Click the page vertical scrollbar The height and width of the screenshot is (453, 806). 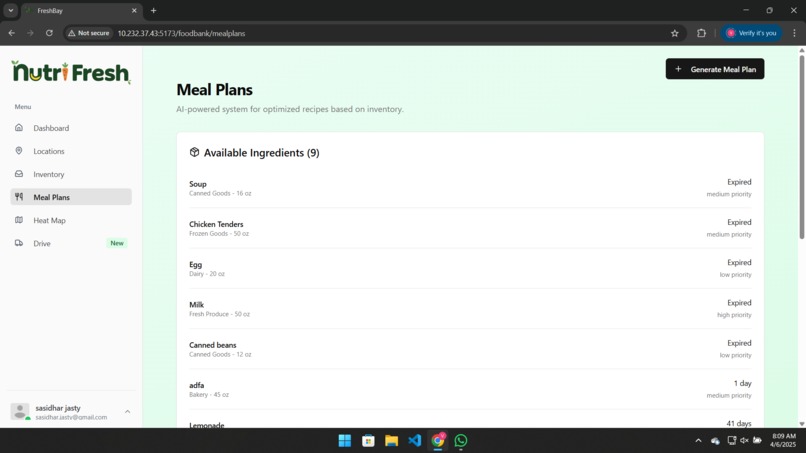point(801,147)
